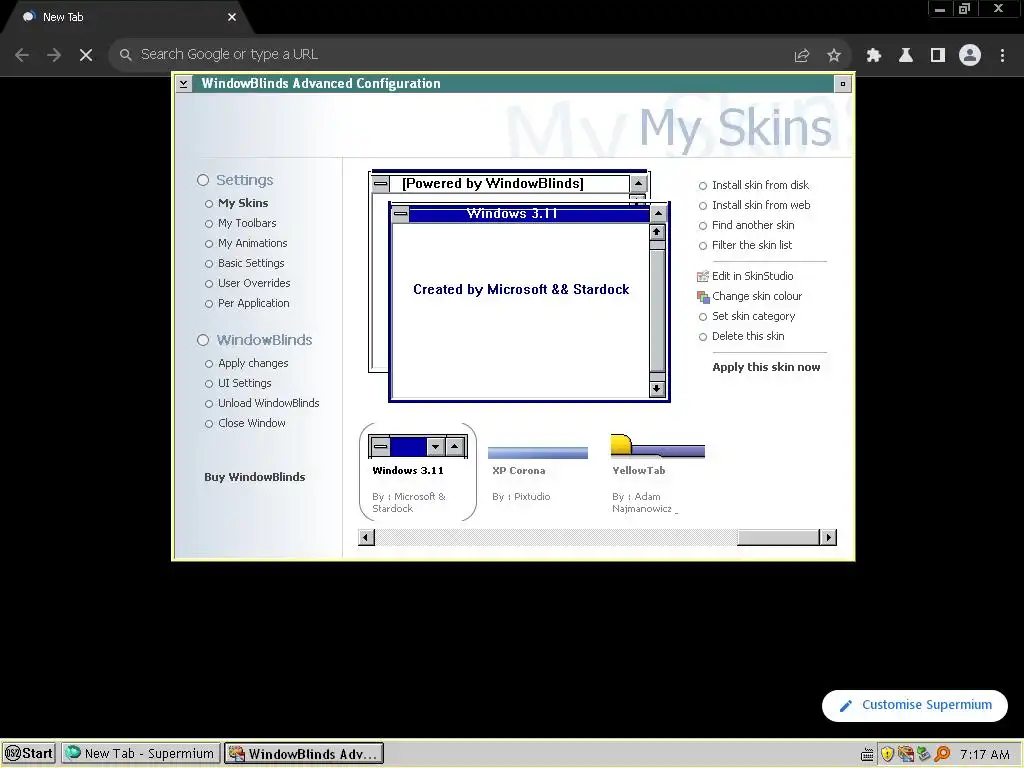Click the Edit in SkinStudio icon
The width and height of the screenshot is (1024, 768).
pyautogui.click(x=703, y=276)
